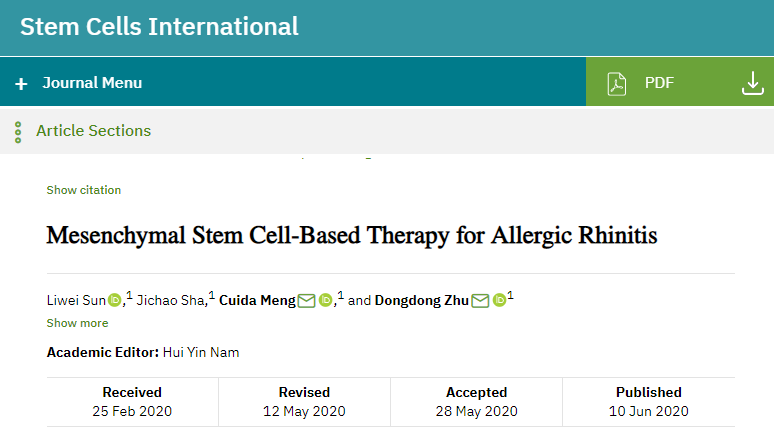
Task: Click the PDF download arrow icon
Action: pyautogui.click(x=752, y=83)
